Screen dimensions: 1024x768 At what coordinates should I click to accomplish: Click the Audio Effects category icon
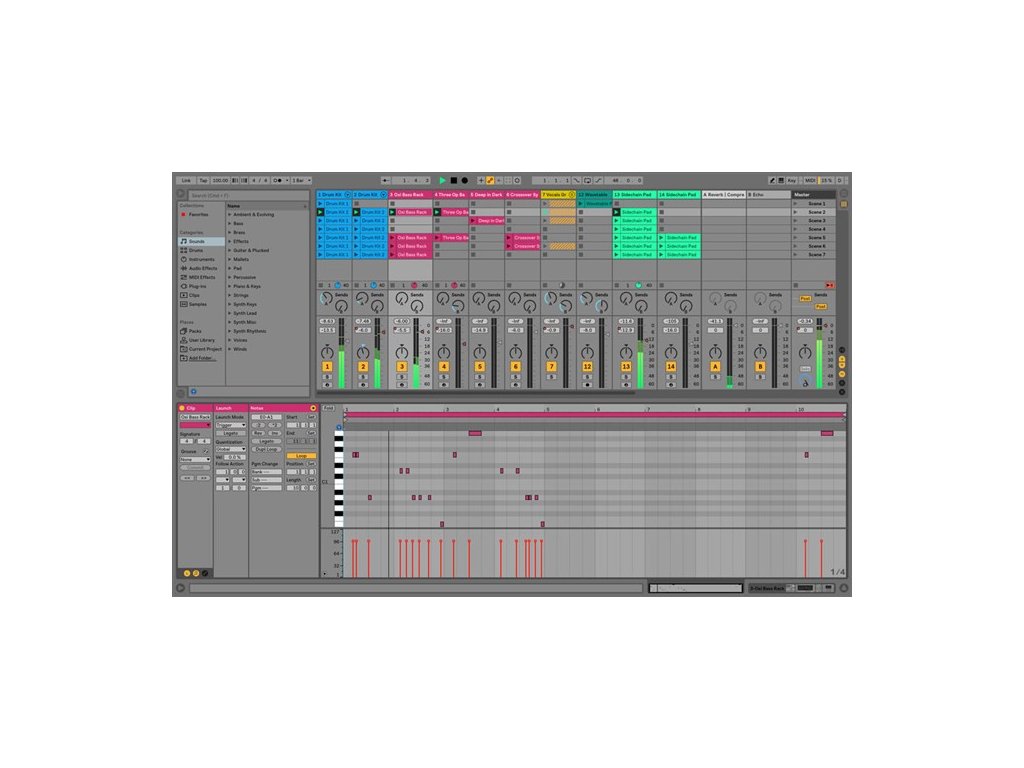pos(184,268)
